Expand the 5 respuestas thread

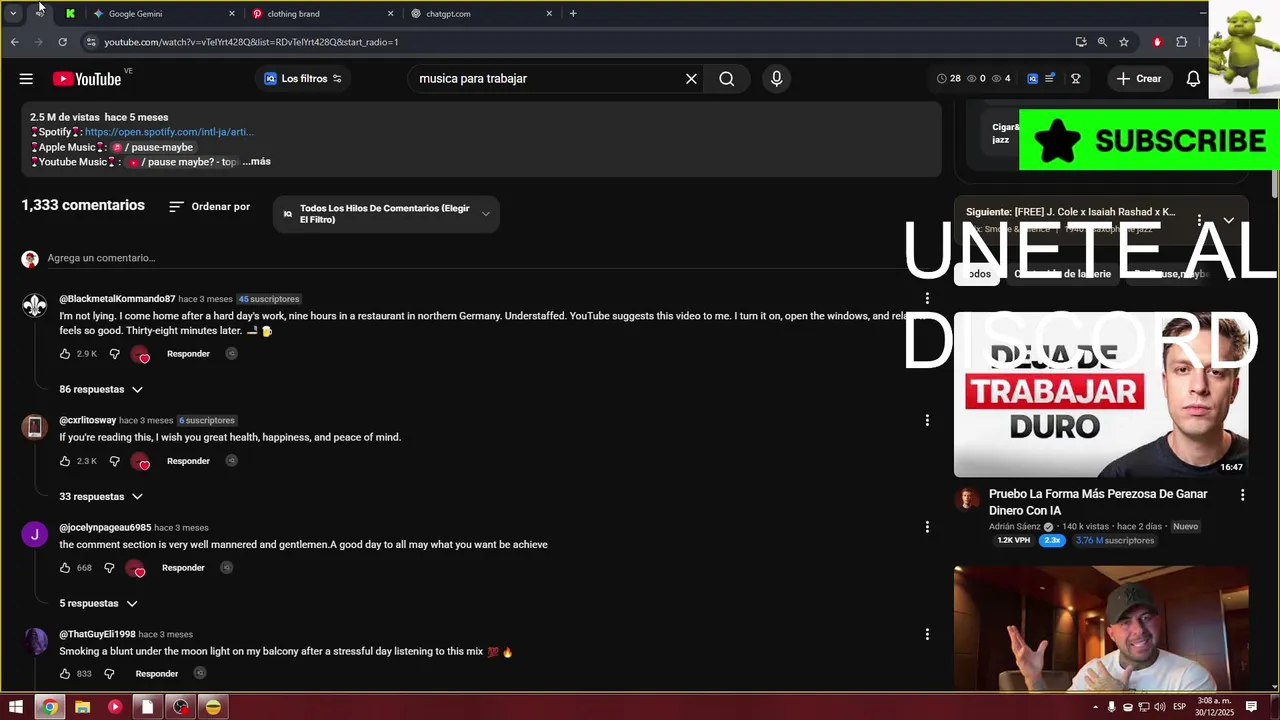point(98,603)
